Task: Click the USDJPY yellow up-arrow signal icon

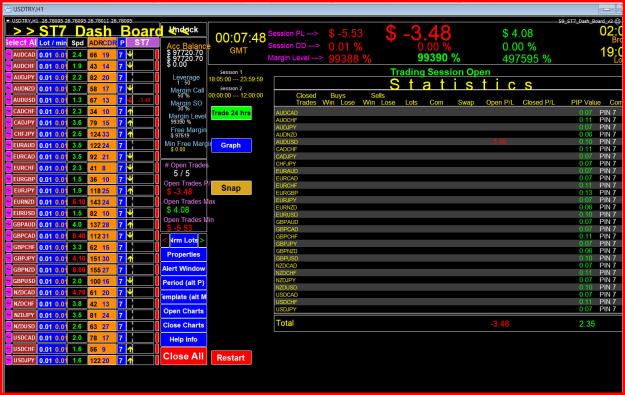Action: [130, 360]
